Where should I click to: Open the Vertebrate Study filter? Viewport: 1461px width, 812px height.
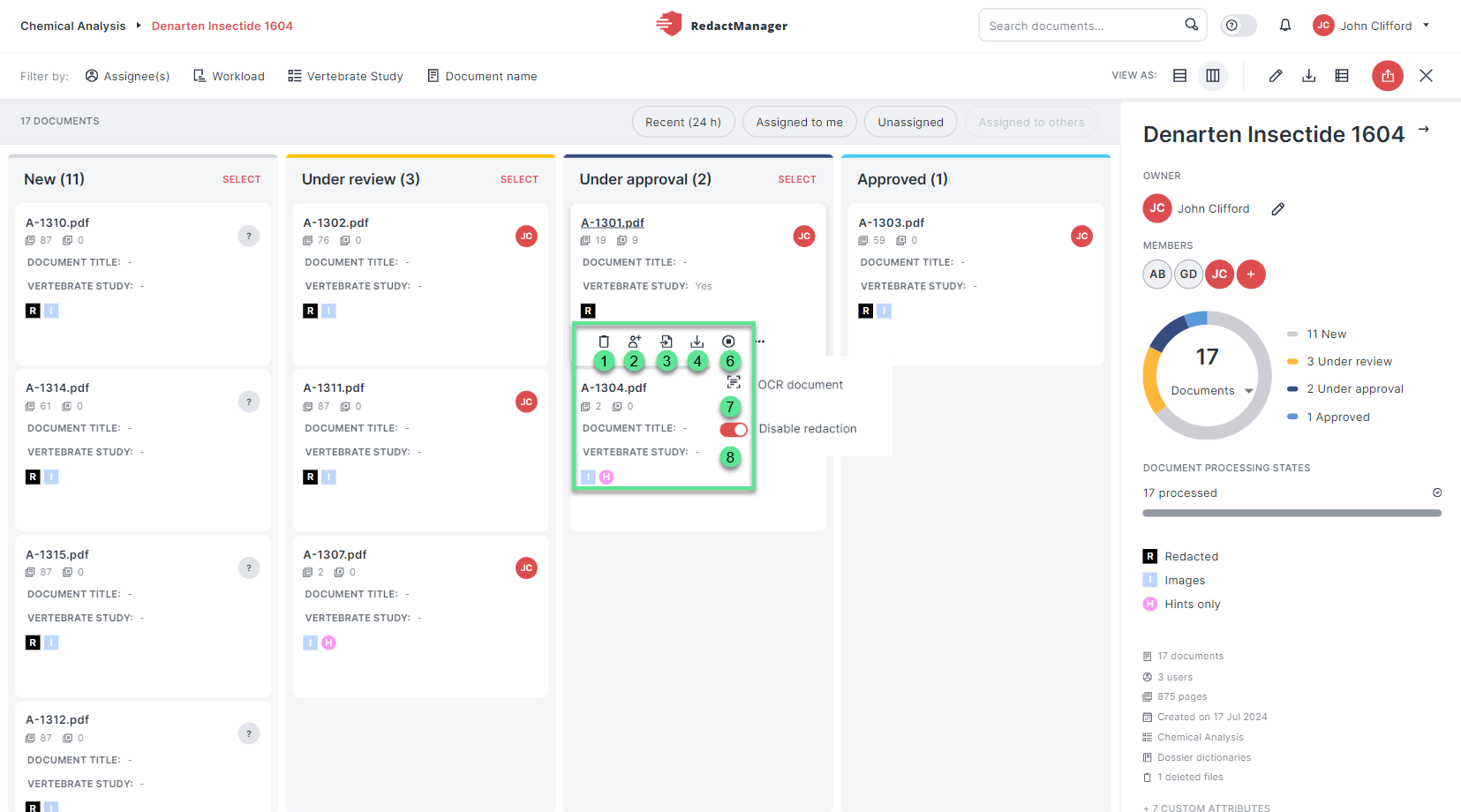tap(346, 76)
